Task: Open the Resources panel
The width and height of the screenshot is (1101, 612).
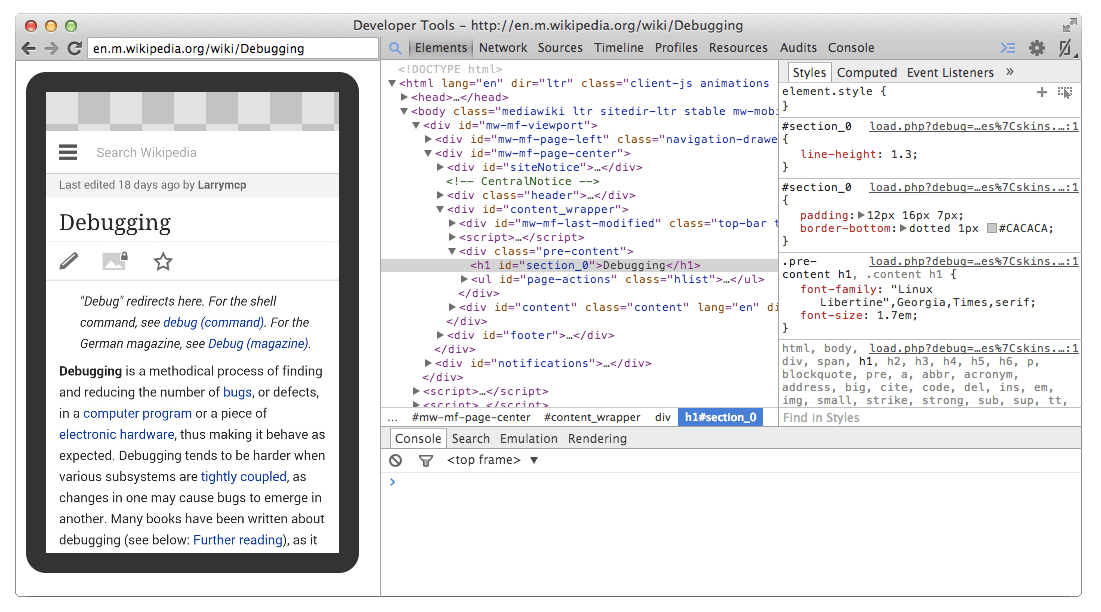Action: [738, 48]
